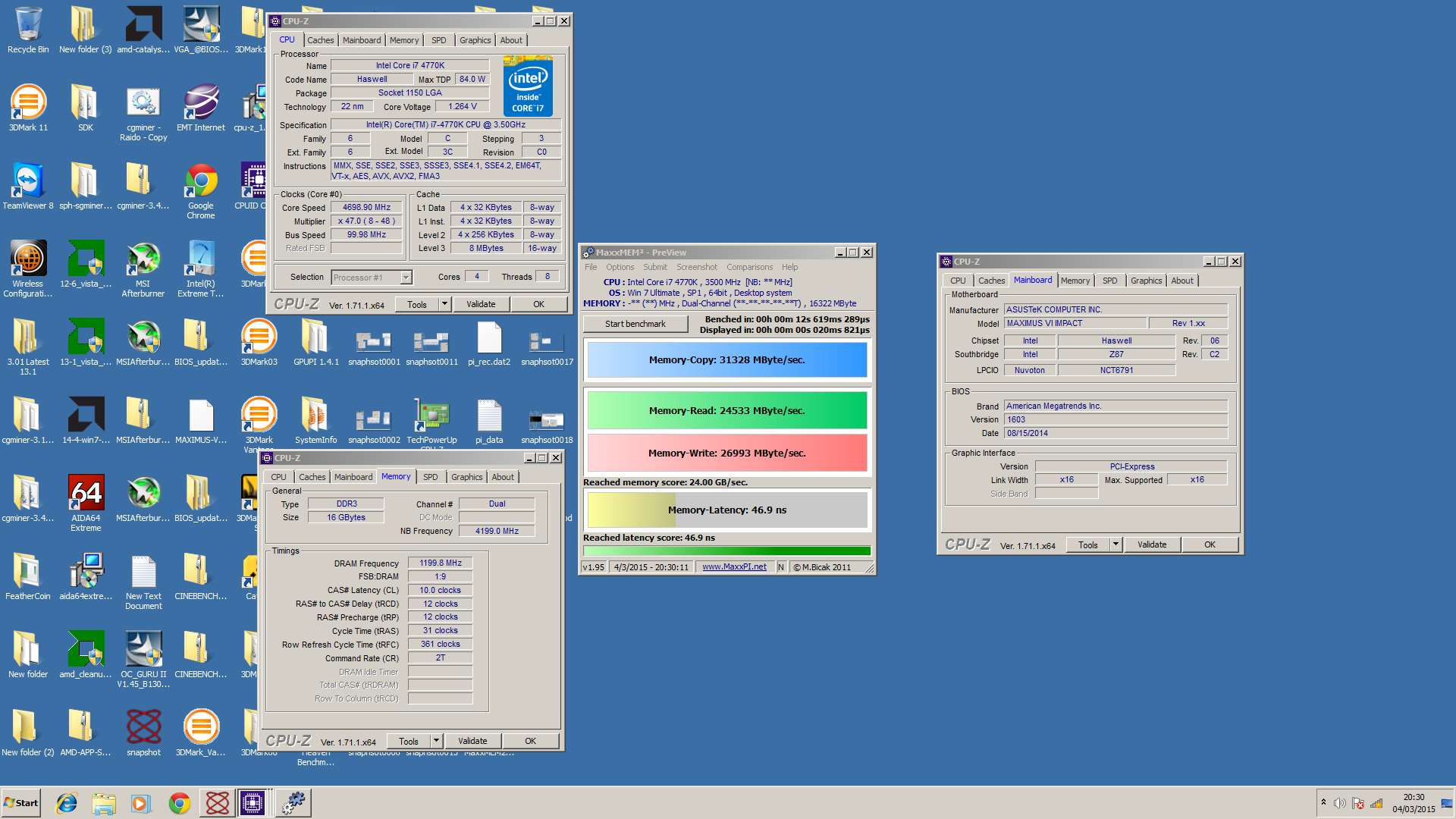Open Graphics tab in Memory CPU-Z window
The height and width of the screenshot is (819, 1456).
click(x=466, y=477)
